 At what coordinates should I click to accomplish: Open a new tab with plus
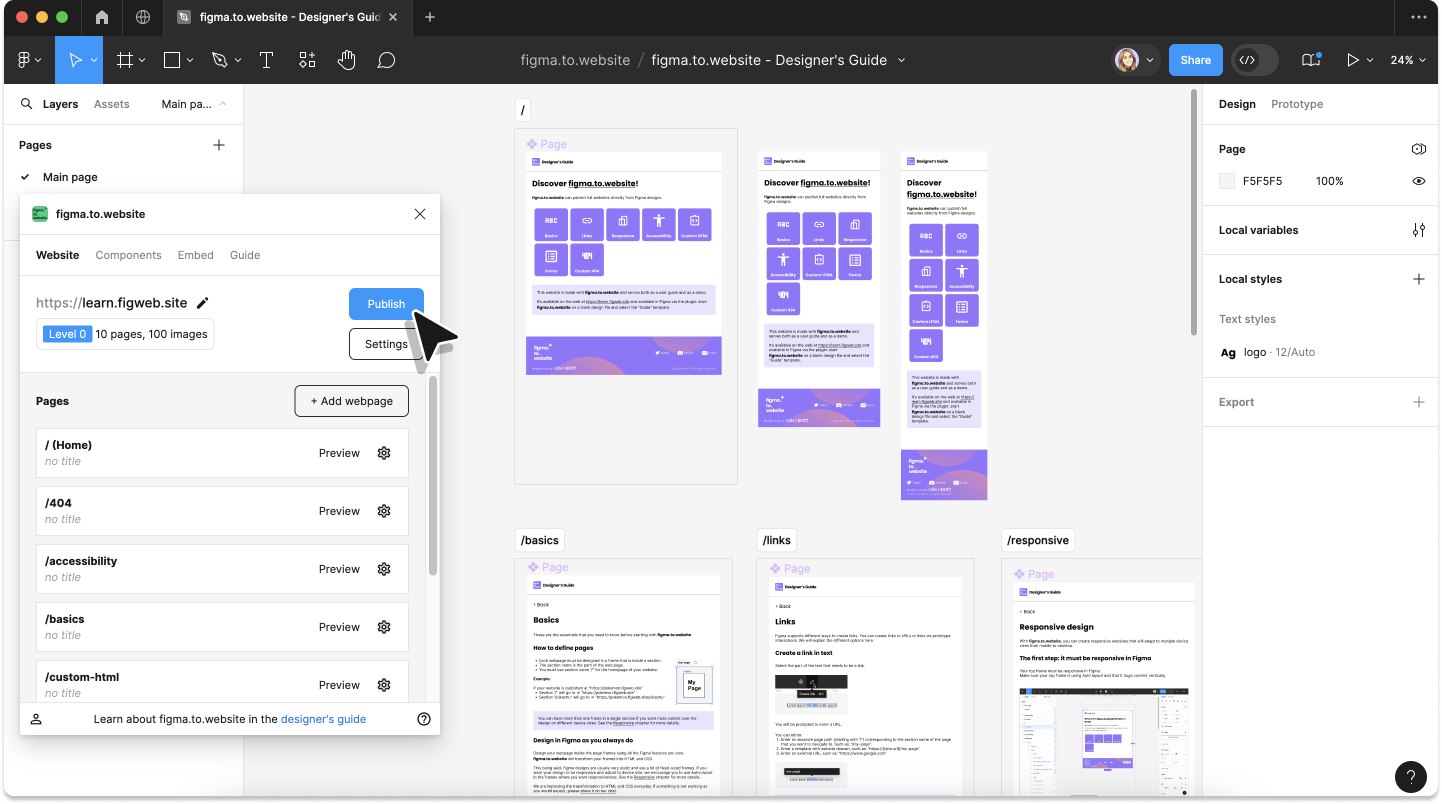click(x=430, y=17)
